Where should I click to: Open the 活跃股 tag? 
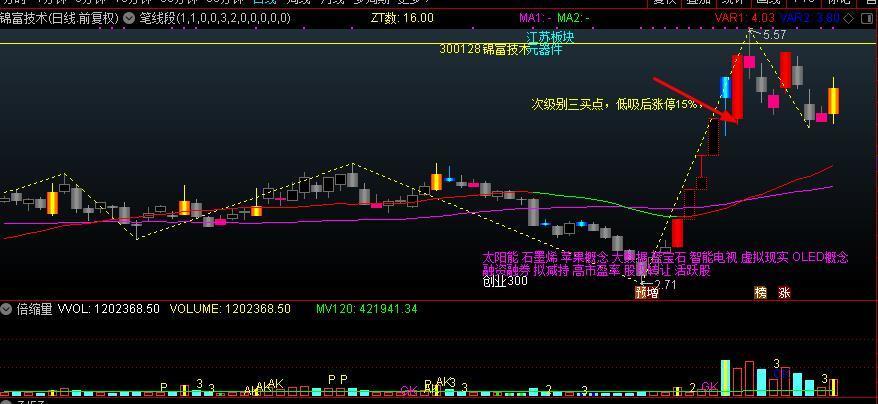point(694,271)
